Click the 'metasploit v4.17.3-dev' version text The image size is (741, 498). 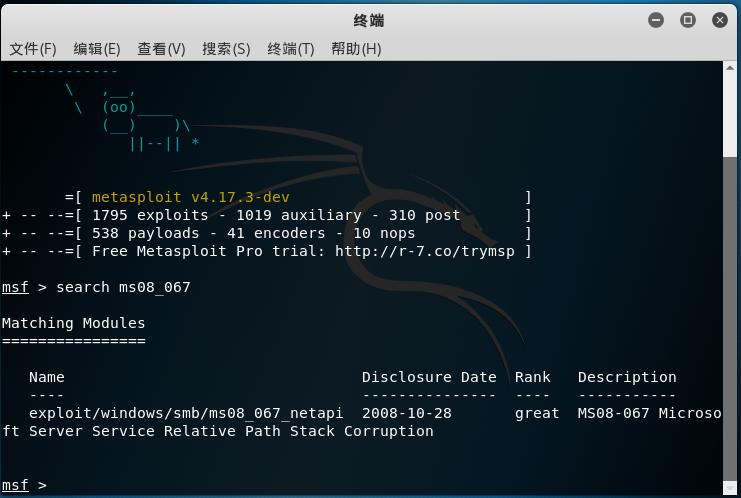tap(190, 197)
